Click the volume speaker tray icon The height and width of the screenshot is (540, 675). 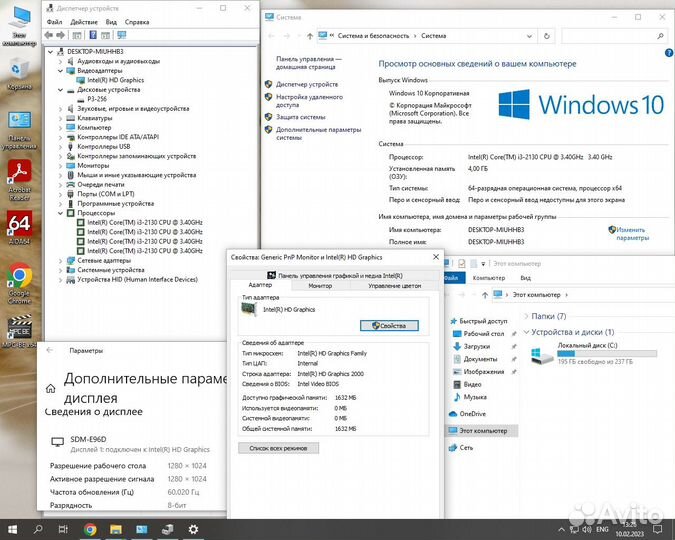click(x=587, y=529)
